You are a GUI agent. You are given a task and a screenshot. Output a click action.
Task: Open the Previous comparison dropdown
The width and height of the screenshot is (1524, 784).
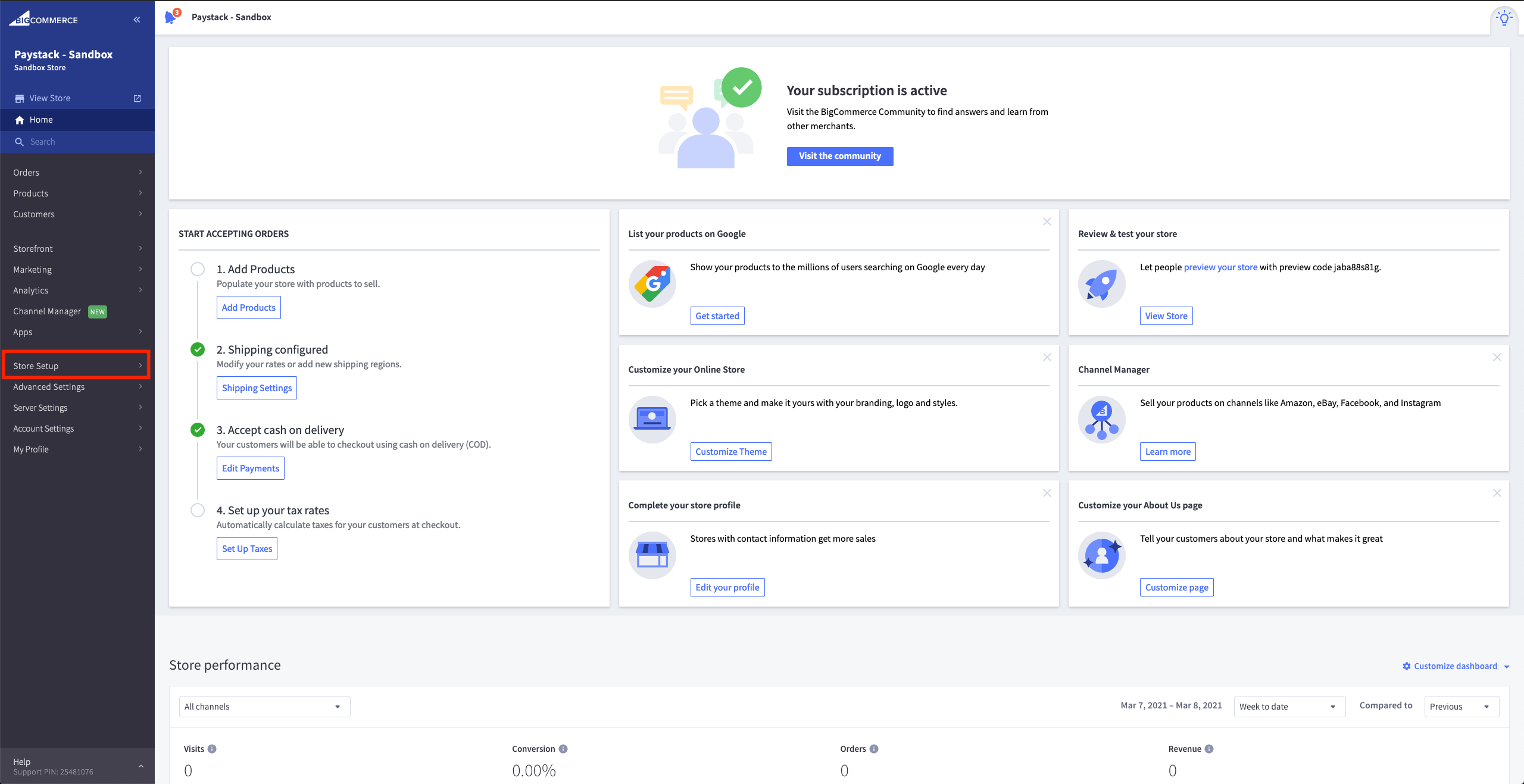pyautogui.click(x=1461, y=707)
